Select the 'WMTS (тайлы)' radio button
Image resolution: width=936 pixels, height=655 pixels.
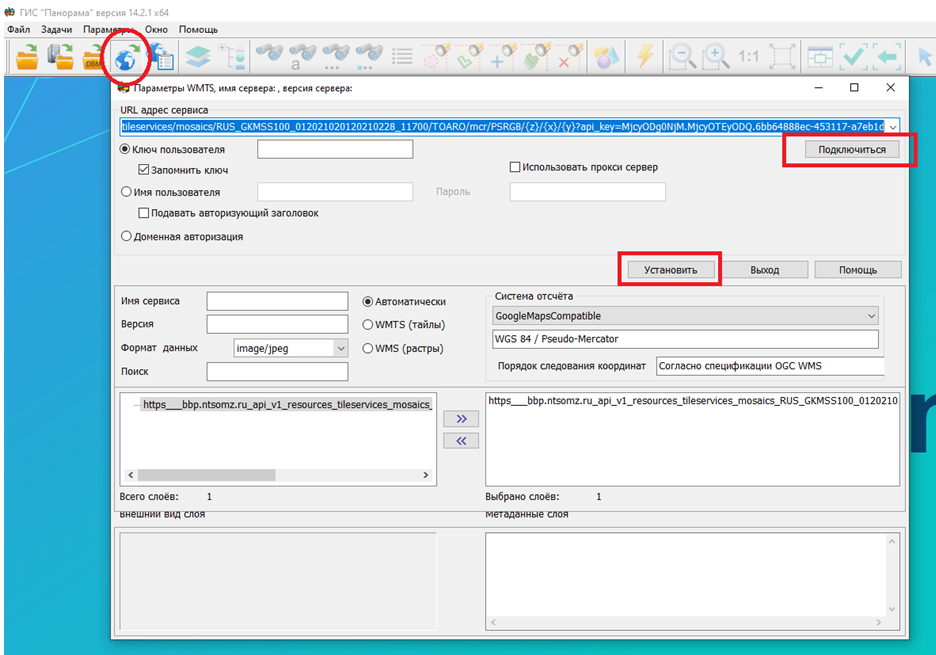tap(368, 324)
